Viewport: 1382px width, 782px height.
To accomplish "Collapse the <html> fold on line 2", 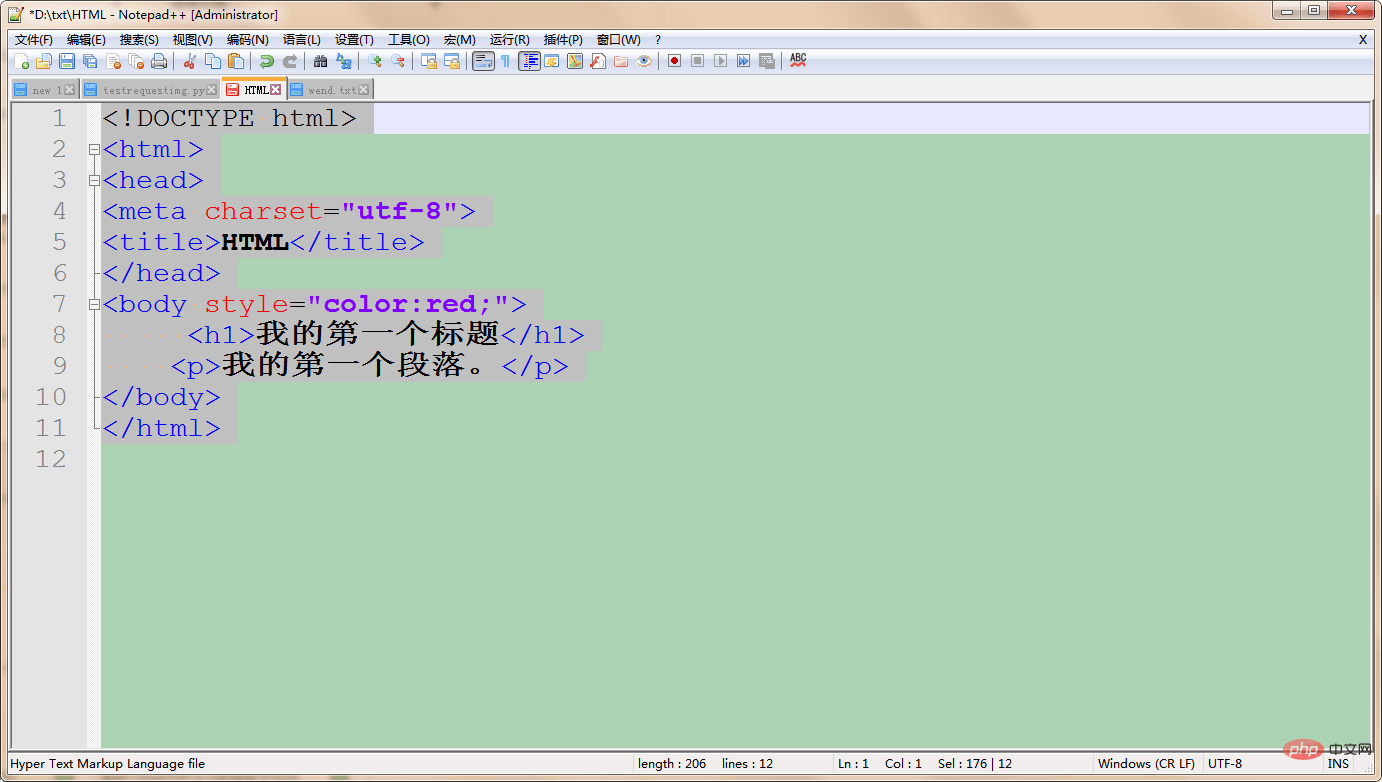I will pos(94,150).
